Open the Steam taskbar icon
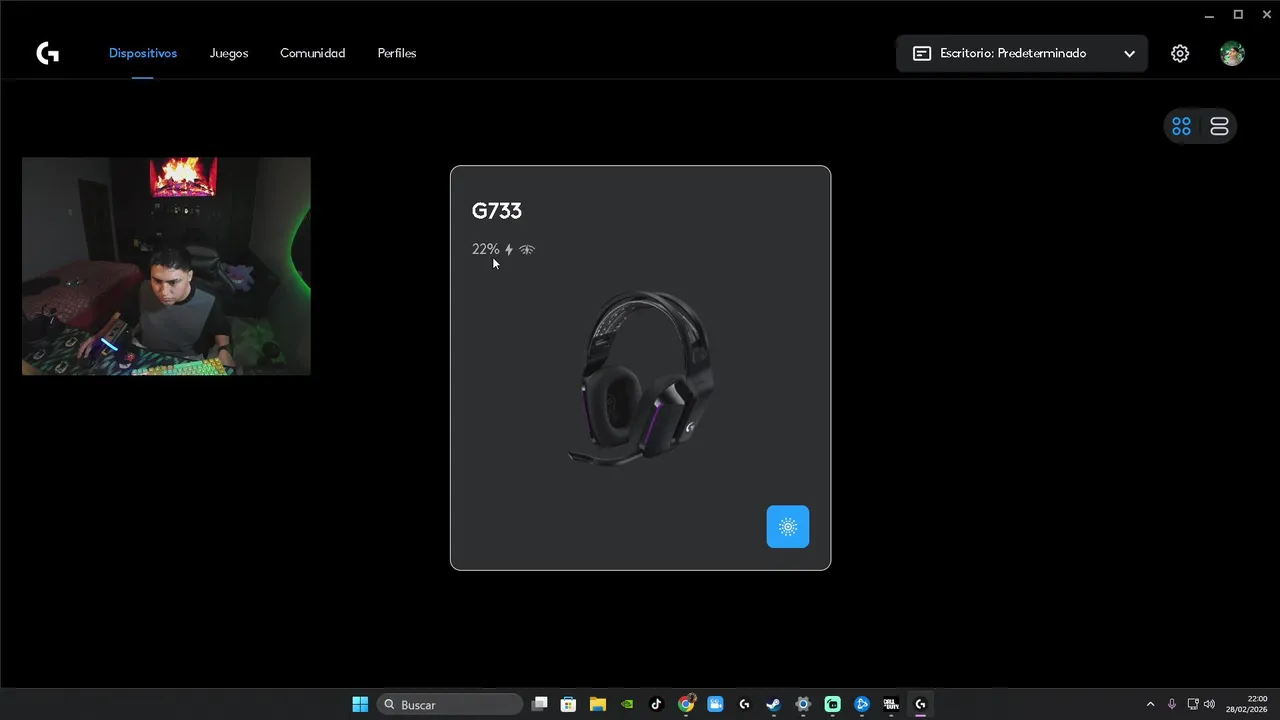The height and width of the screenshot is (720, 1280). tap(773, 704)
